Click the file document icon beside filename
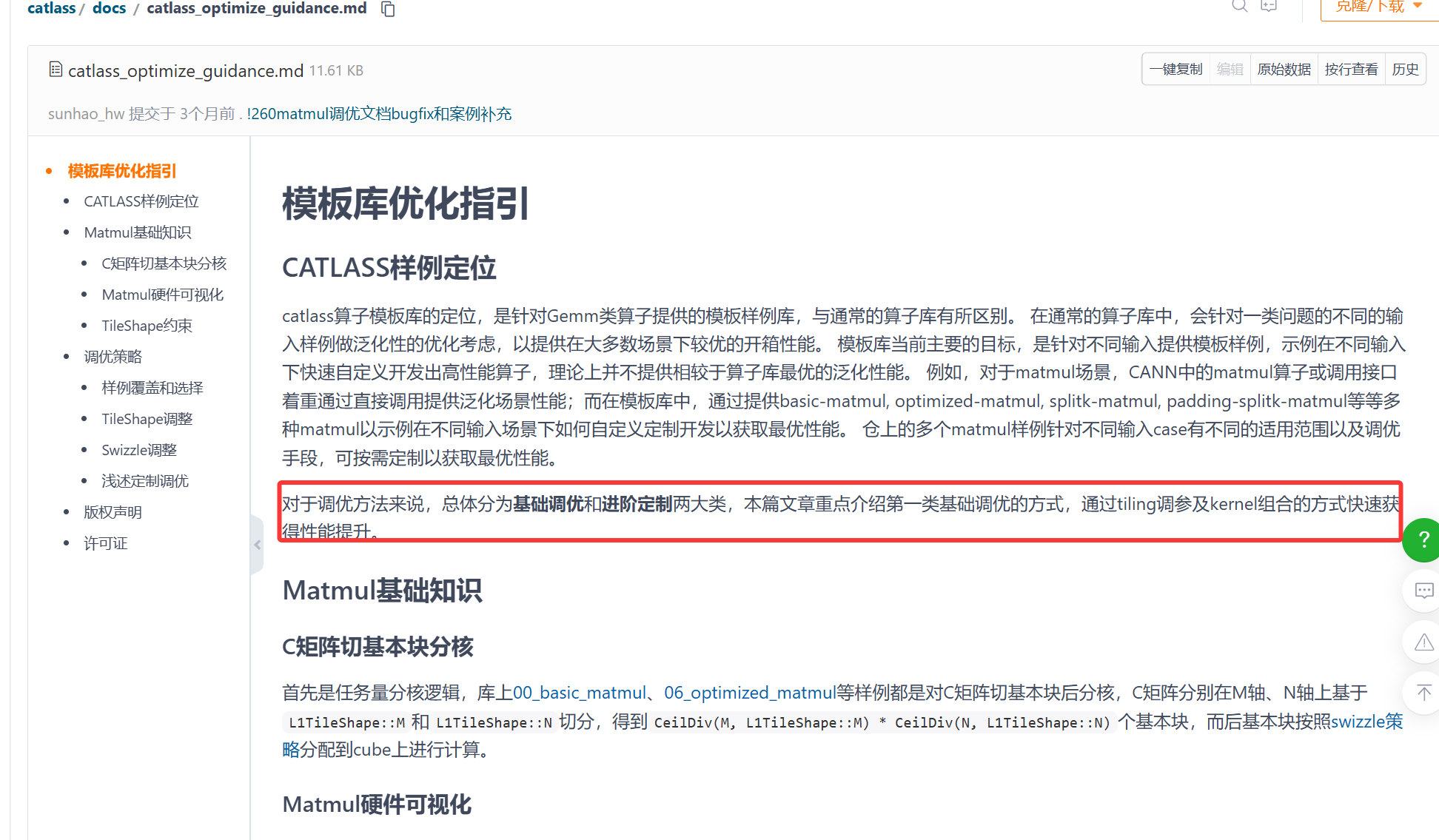 pos(56,70)
